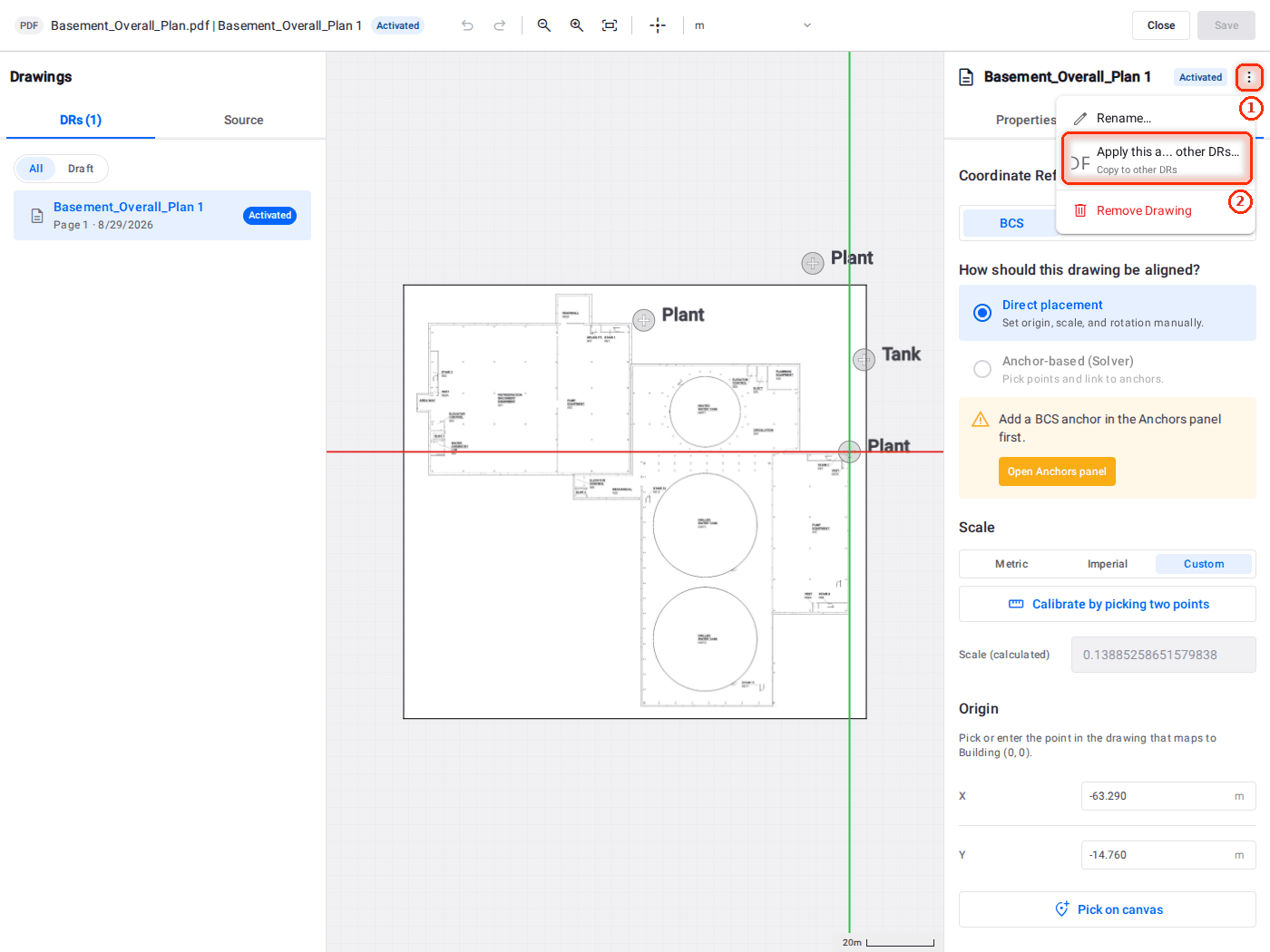Screen dimensions: 1270x952
Task: Select the Direct placement radio option
Action: click(982, 313)
